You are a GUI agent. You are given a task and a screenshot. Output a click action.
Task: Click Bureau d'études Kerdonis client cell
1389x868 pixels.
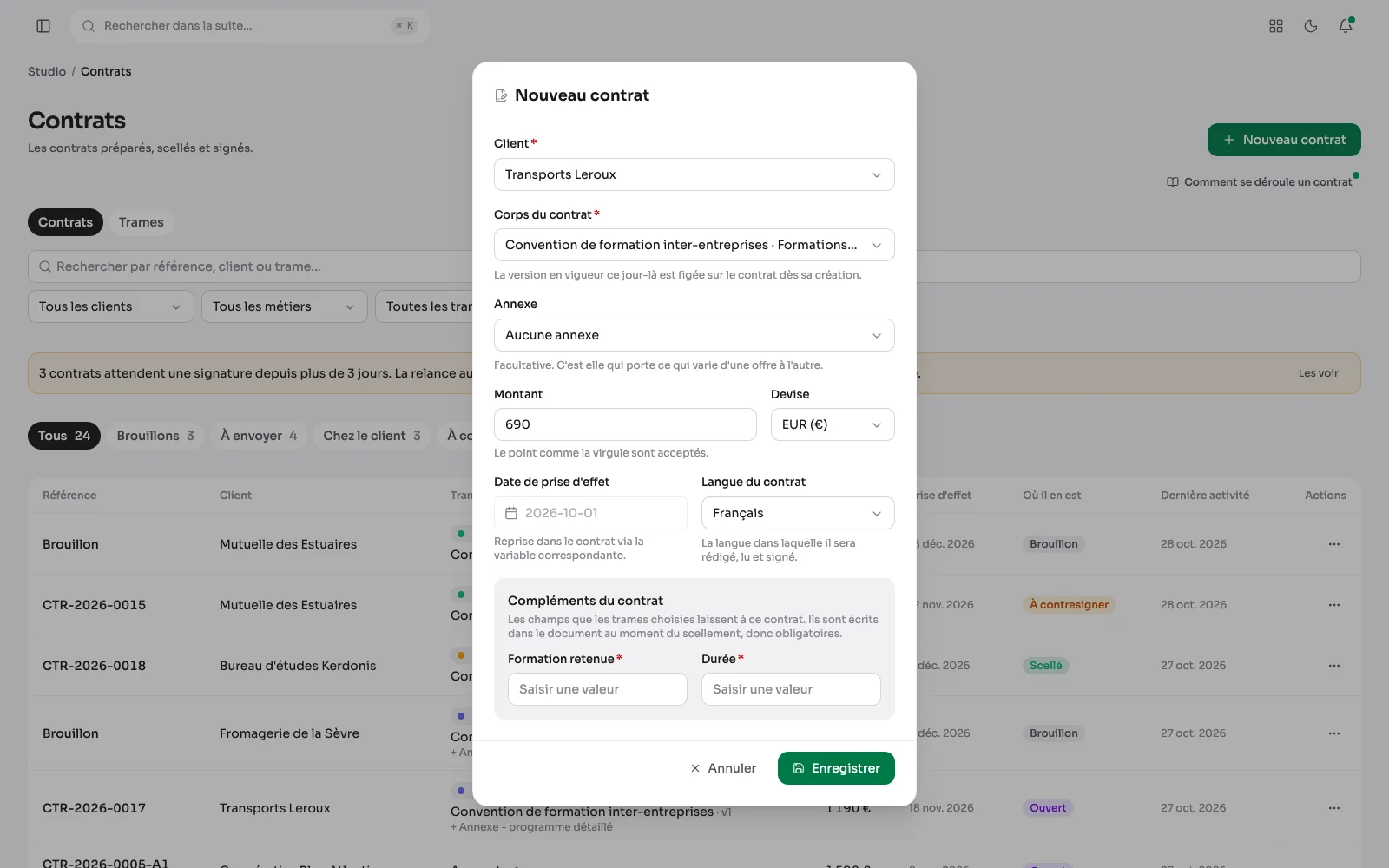click(298, 666)
